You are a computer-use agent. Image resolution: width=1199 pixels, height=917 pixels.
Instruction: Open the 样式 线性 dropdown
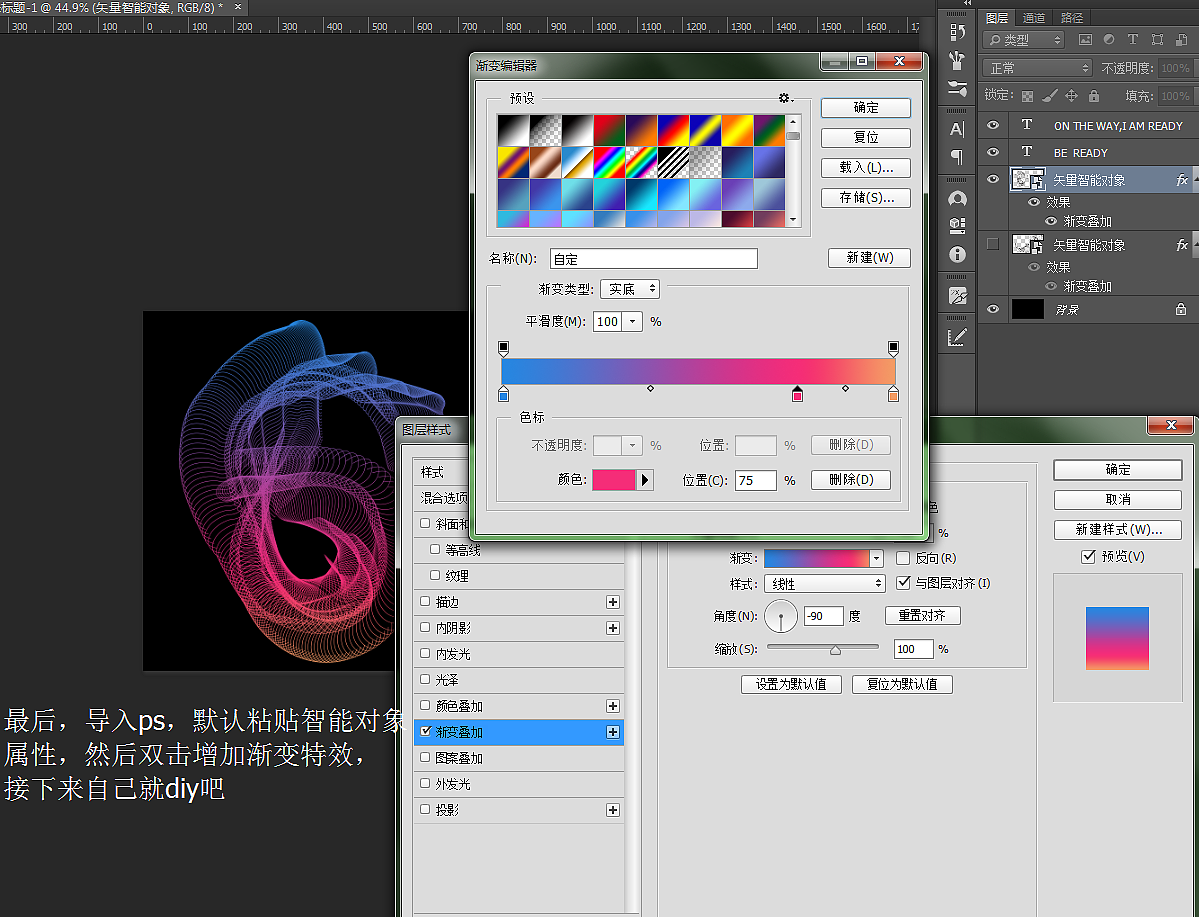click(x=824, y=584)
